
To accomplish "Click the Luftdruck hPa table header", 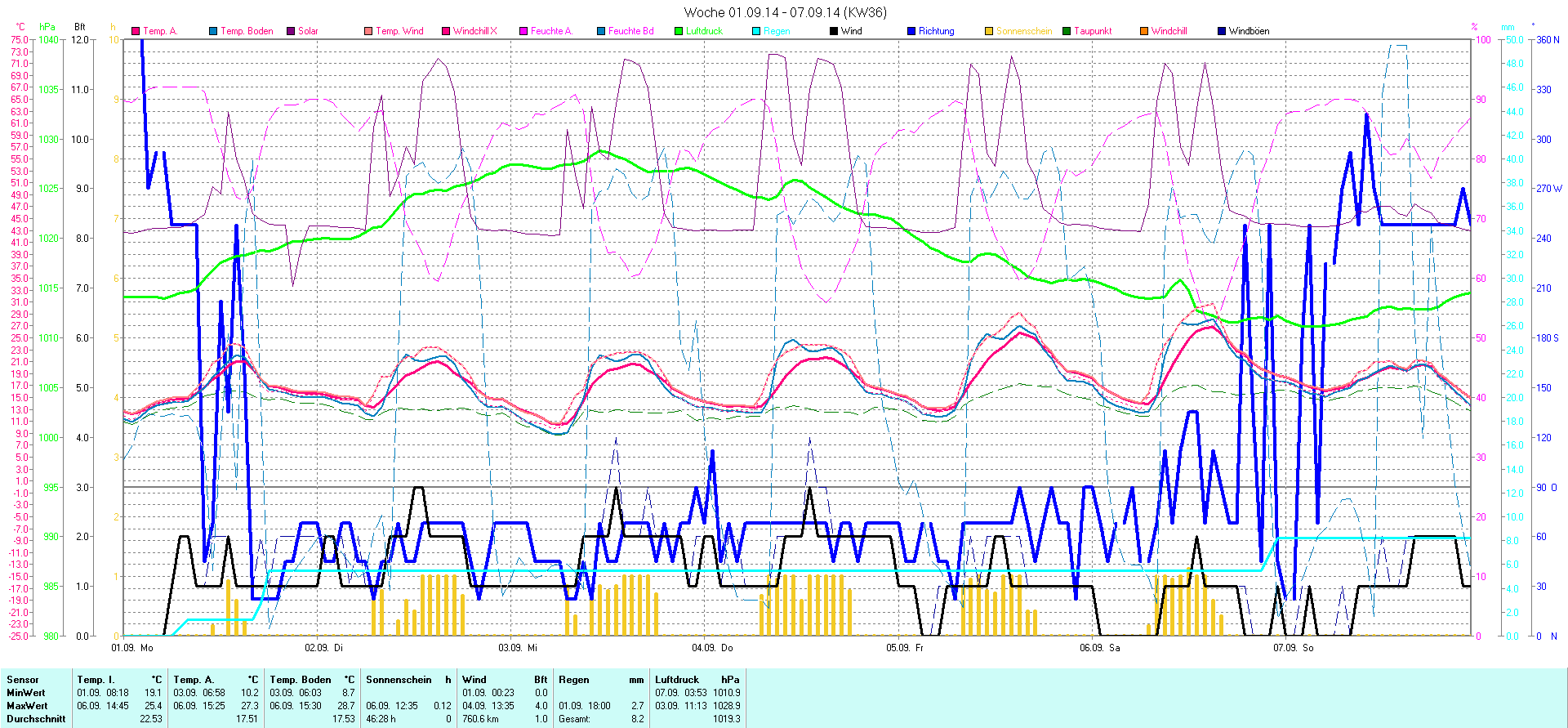I will click(x=697, y=680).
